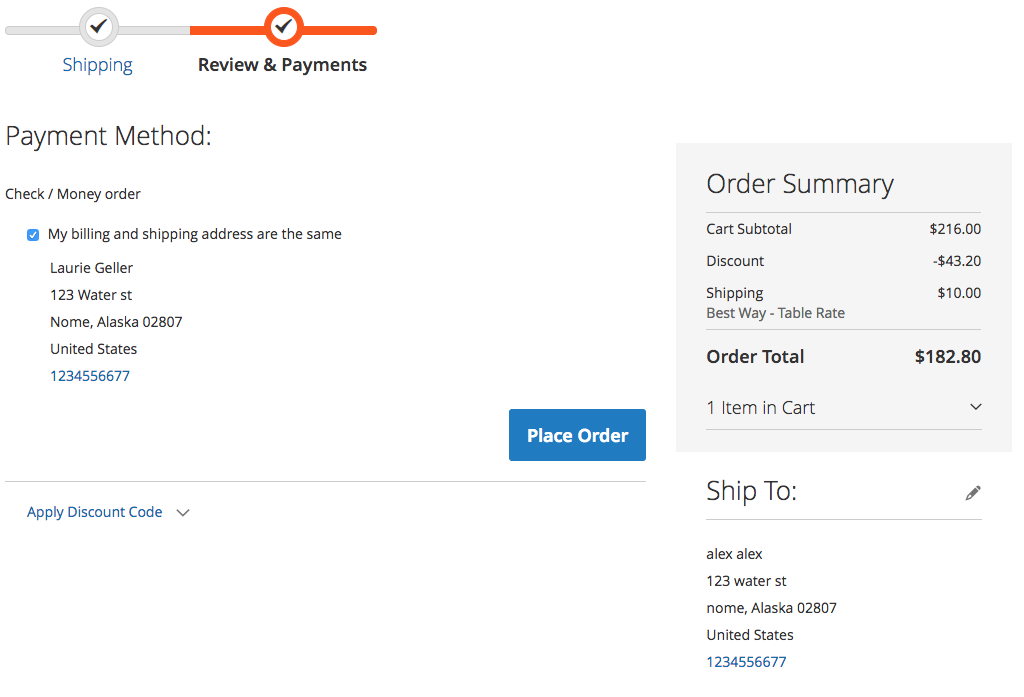1024x697 pixels.
Task: Click the Shipping step checkmark circle
Action: [x=99, y=27]
